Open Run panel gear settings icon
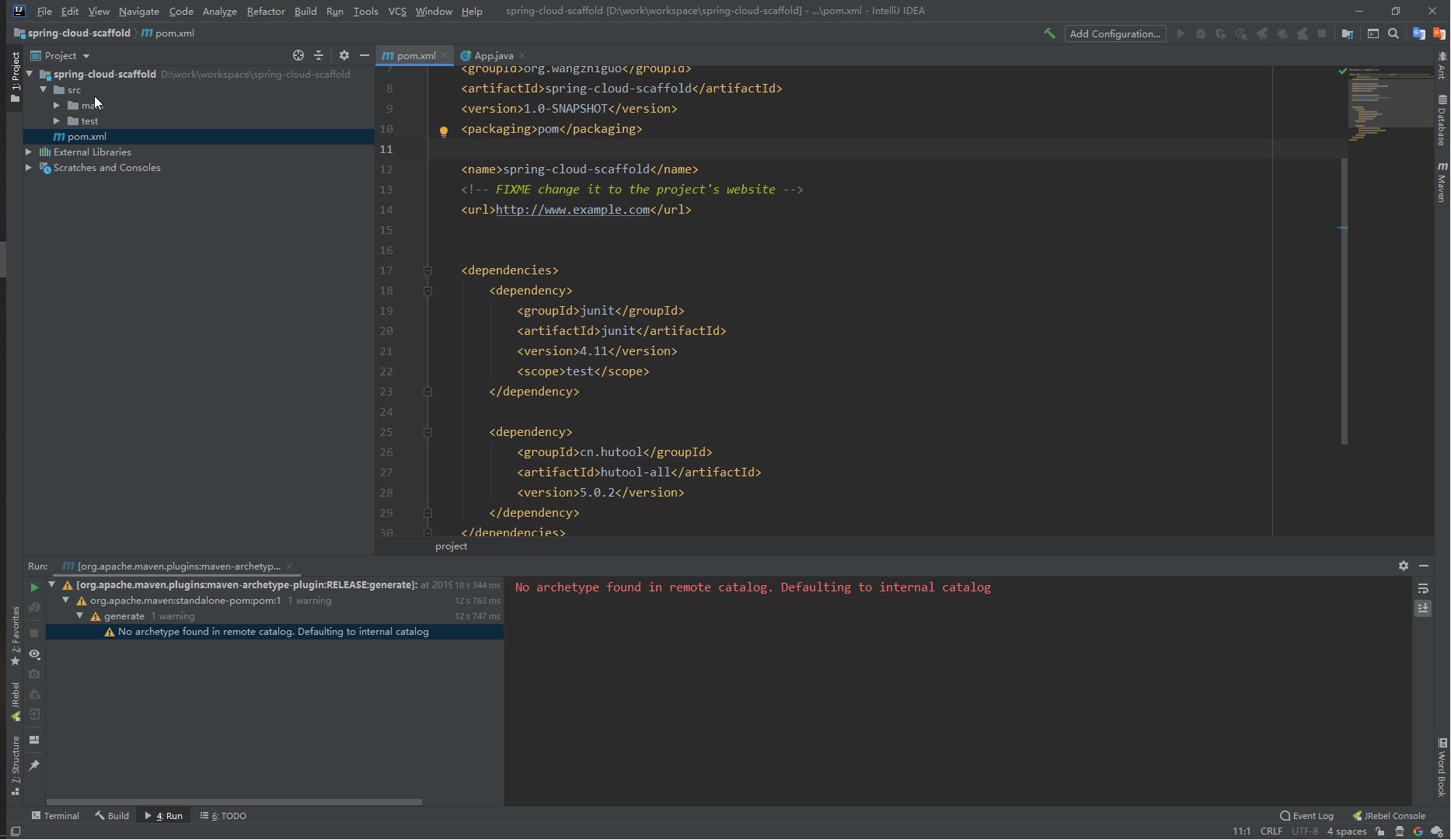Screen dimensions: 1451x840 tap(1404, 566)
